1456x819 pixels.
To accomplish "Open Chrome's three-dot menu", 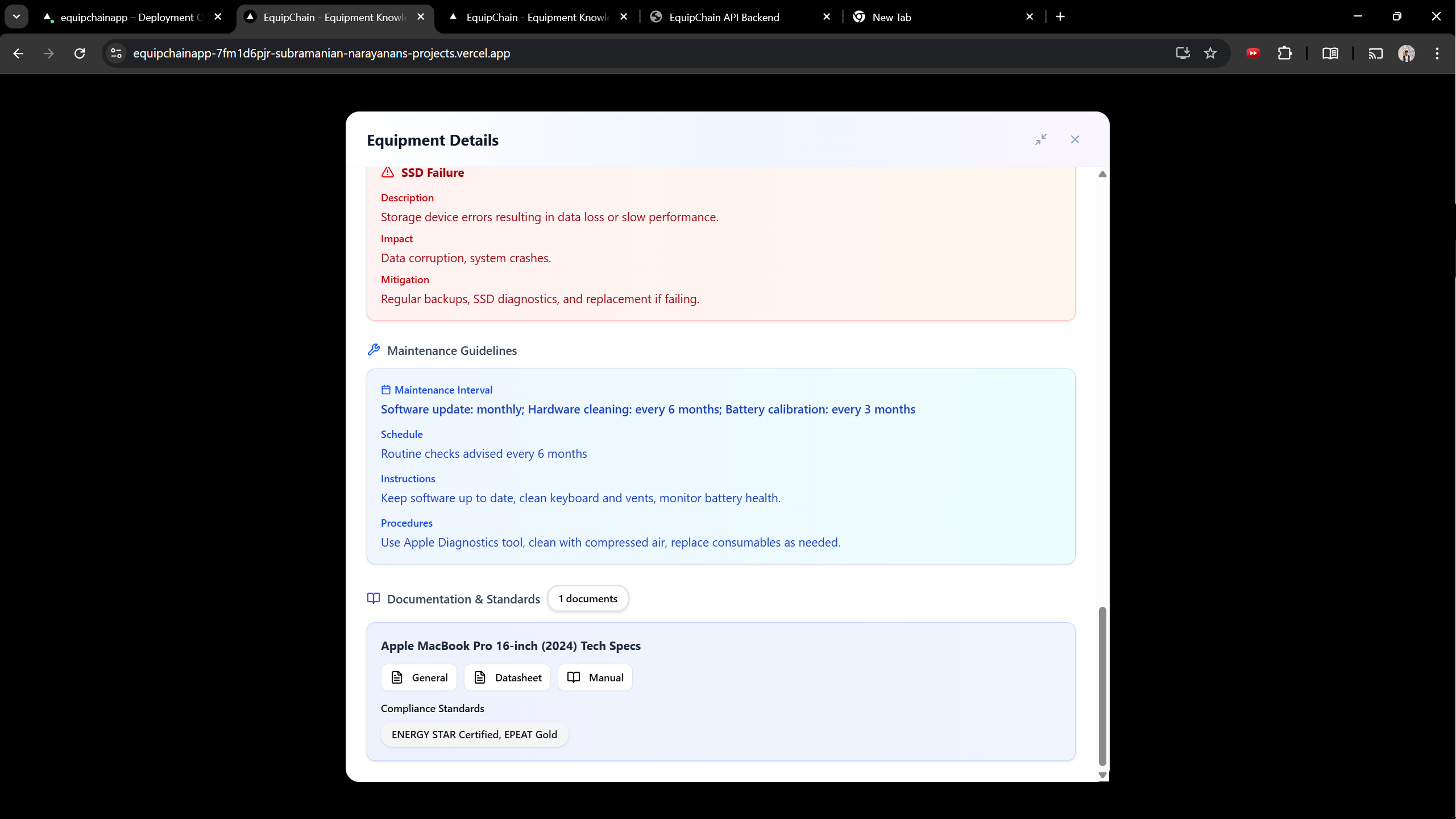I will tap(1437, 53).
